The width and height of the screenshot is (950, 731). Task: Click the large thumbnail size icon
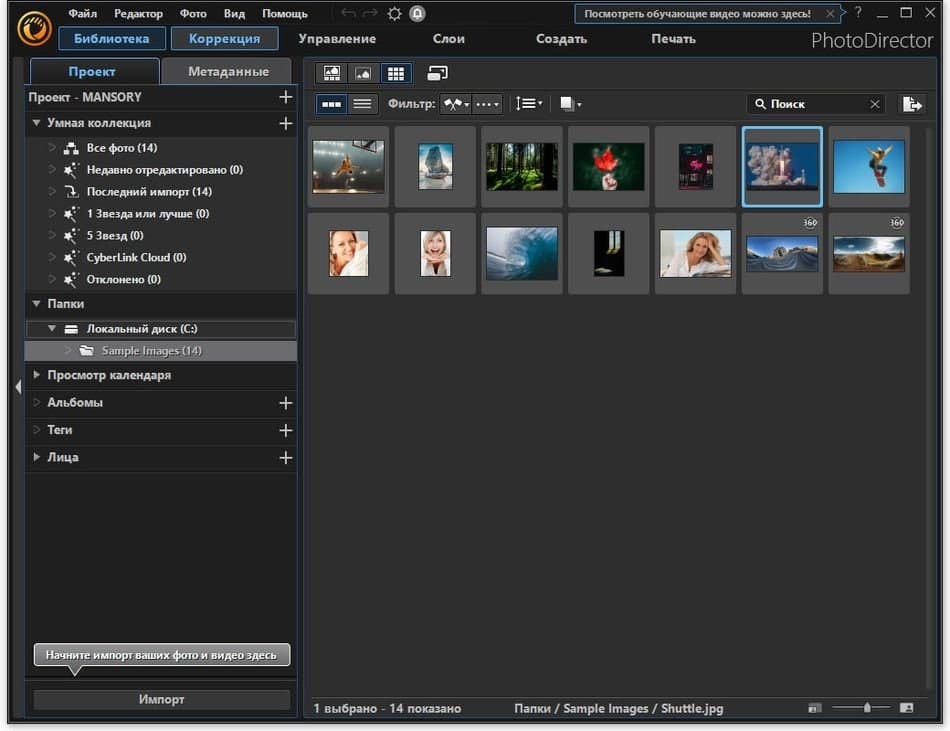pos(906,708)
